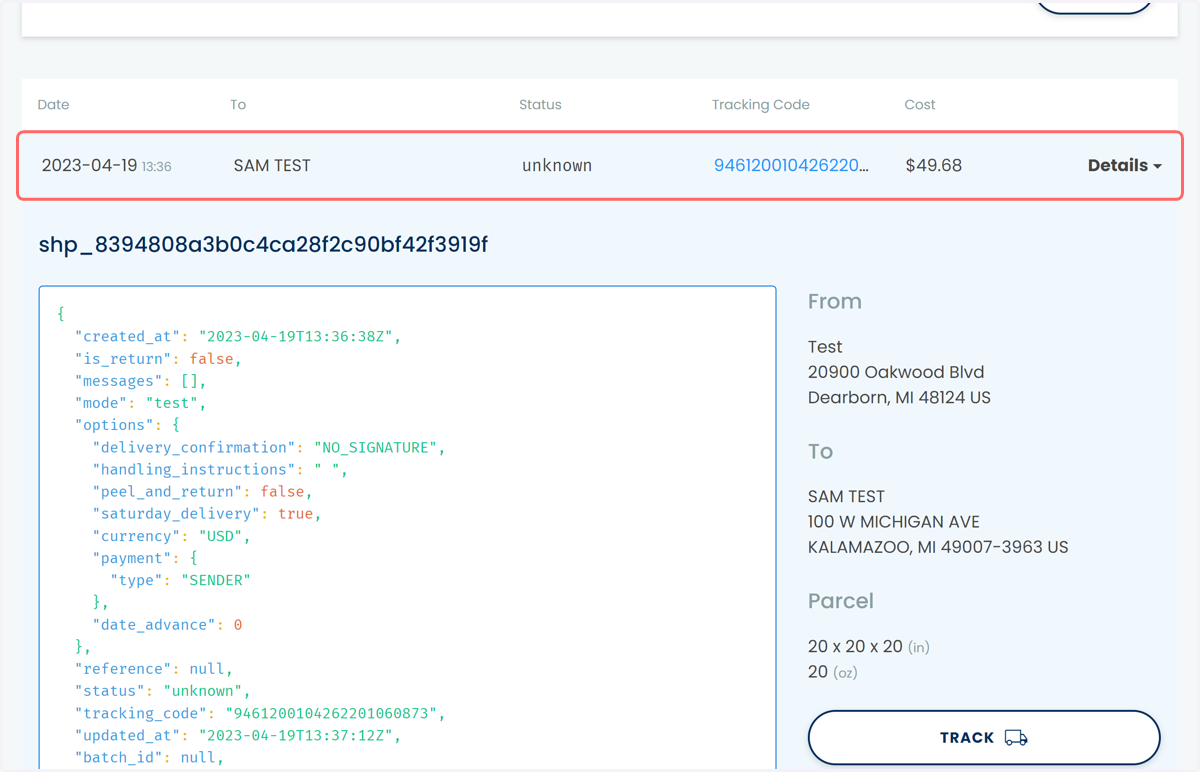The height and width of the screenshot is (772, 1200).
Task: Click the "peel_and_return": false line
Action: coord(202,492)
